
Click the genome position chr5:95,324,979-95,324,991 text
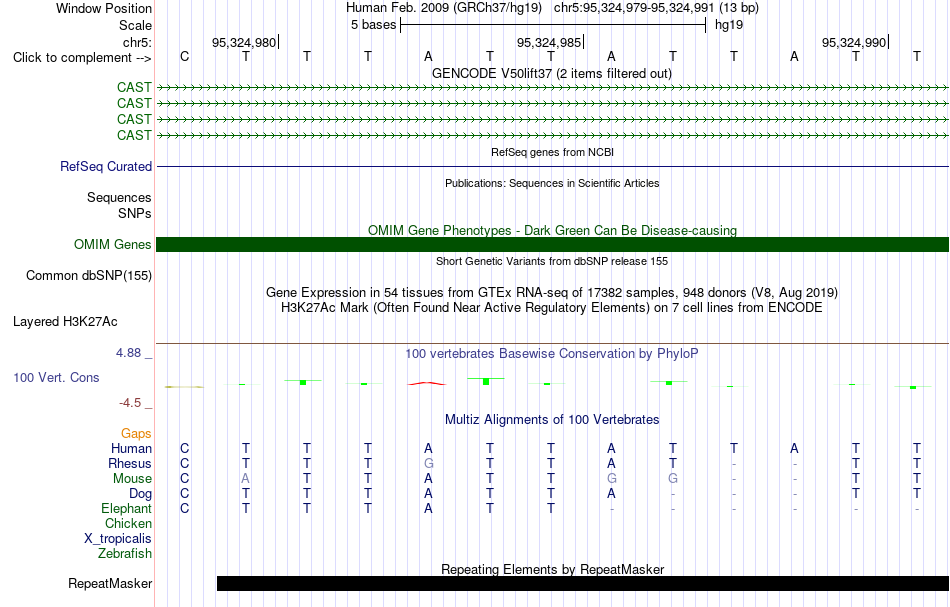[x=634, y=8]
